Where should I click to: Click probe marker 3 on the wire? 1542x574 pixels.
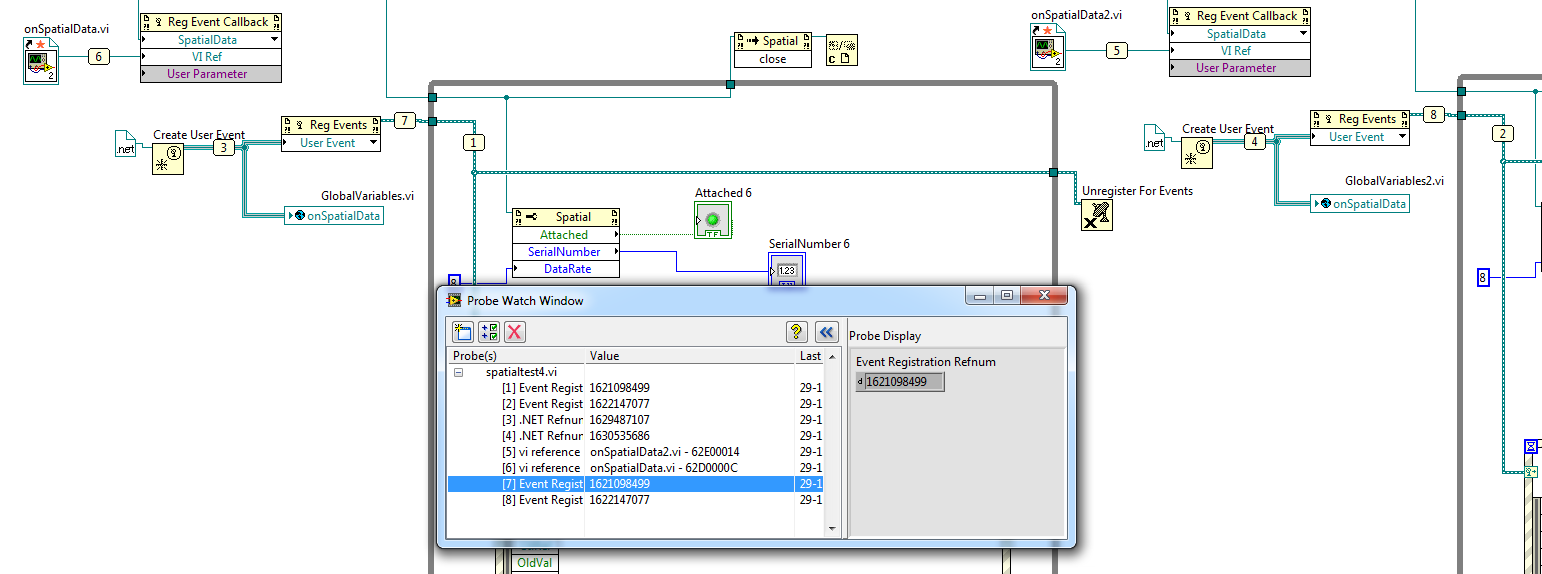pyautogui.click(x=223, y=148)
